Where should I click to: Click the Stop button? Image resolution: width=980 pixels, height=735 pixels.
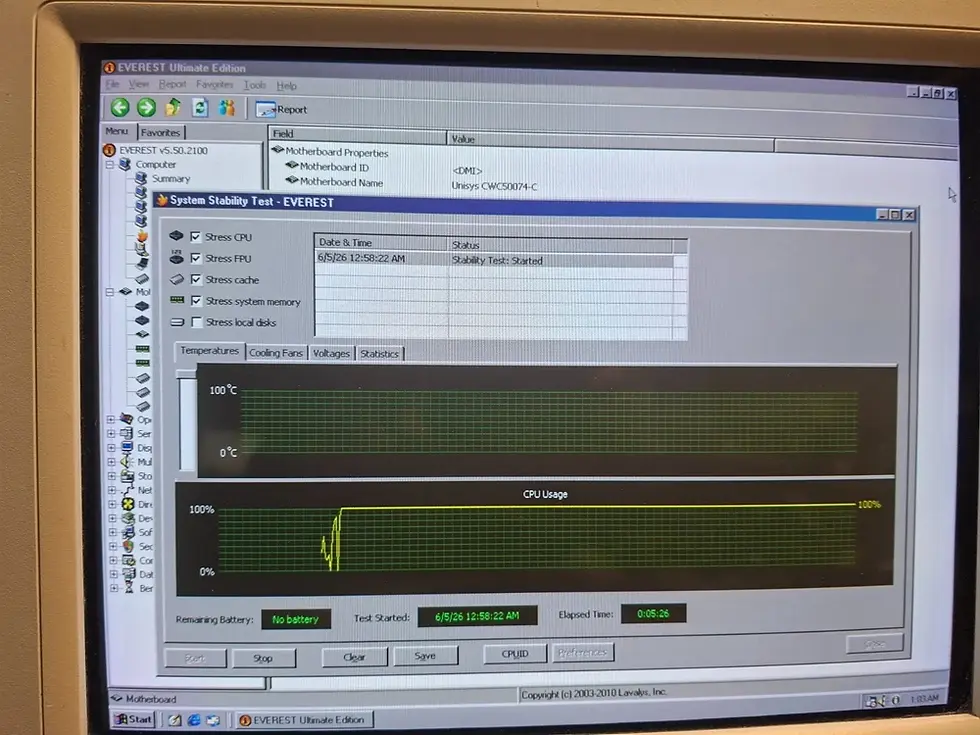click(x=263, y=658)
